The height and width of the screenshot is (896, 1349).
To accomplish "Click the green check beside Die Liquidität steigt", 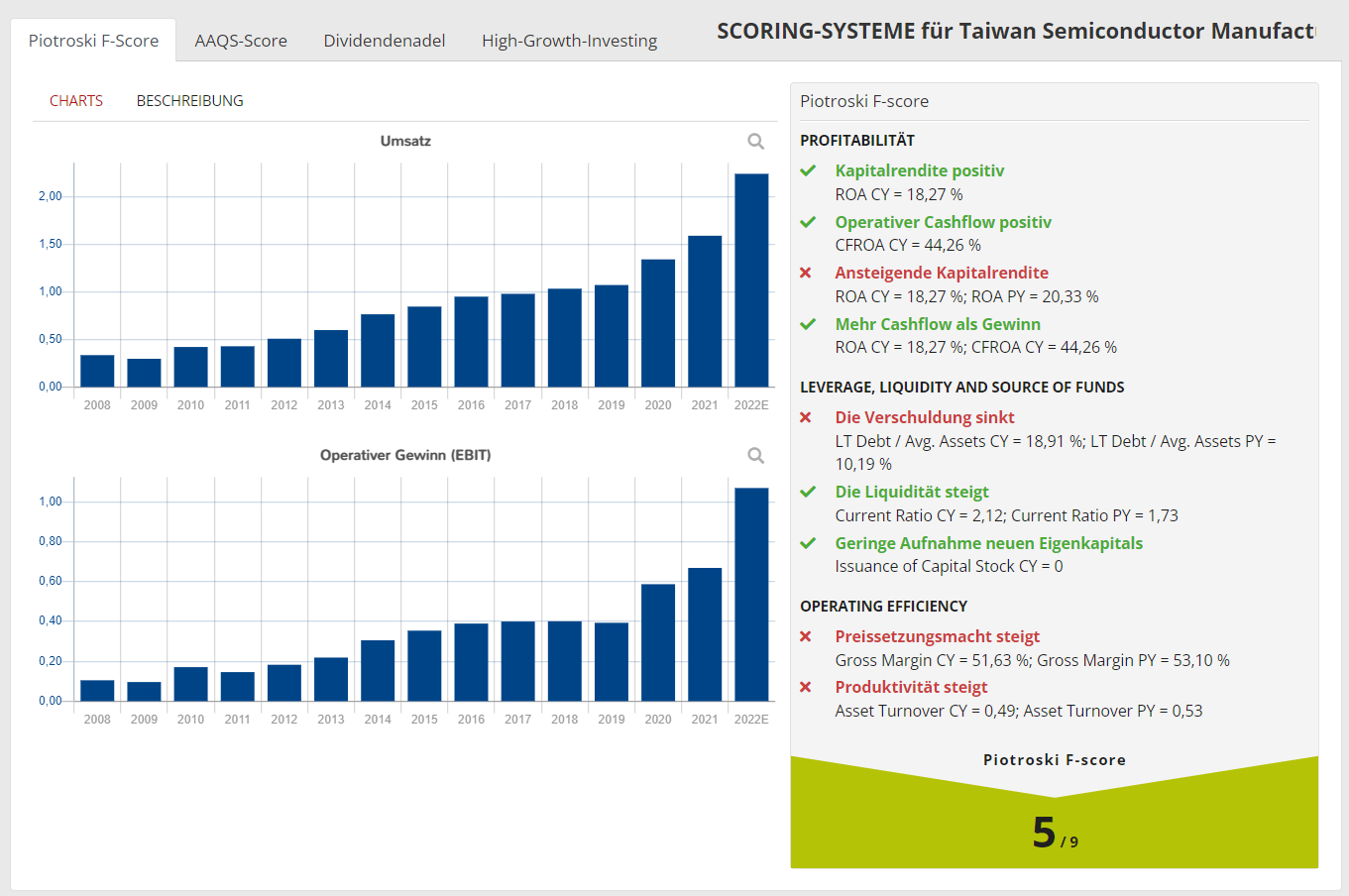I will (808, 492).
